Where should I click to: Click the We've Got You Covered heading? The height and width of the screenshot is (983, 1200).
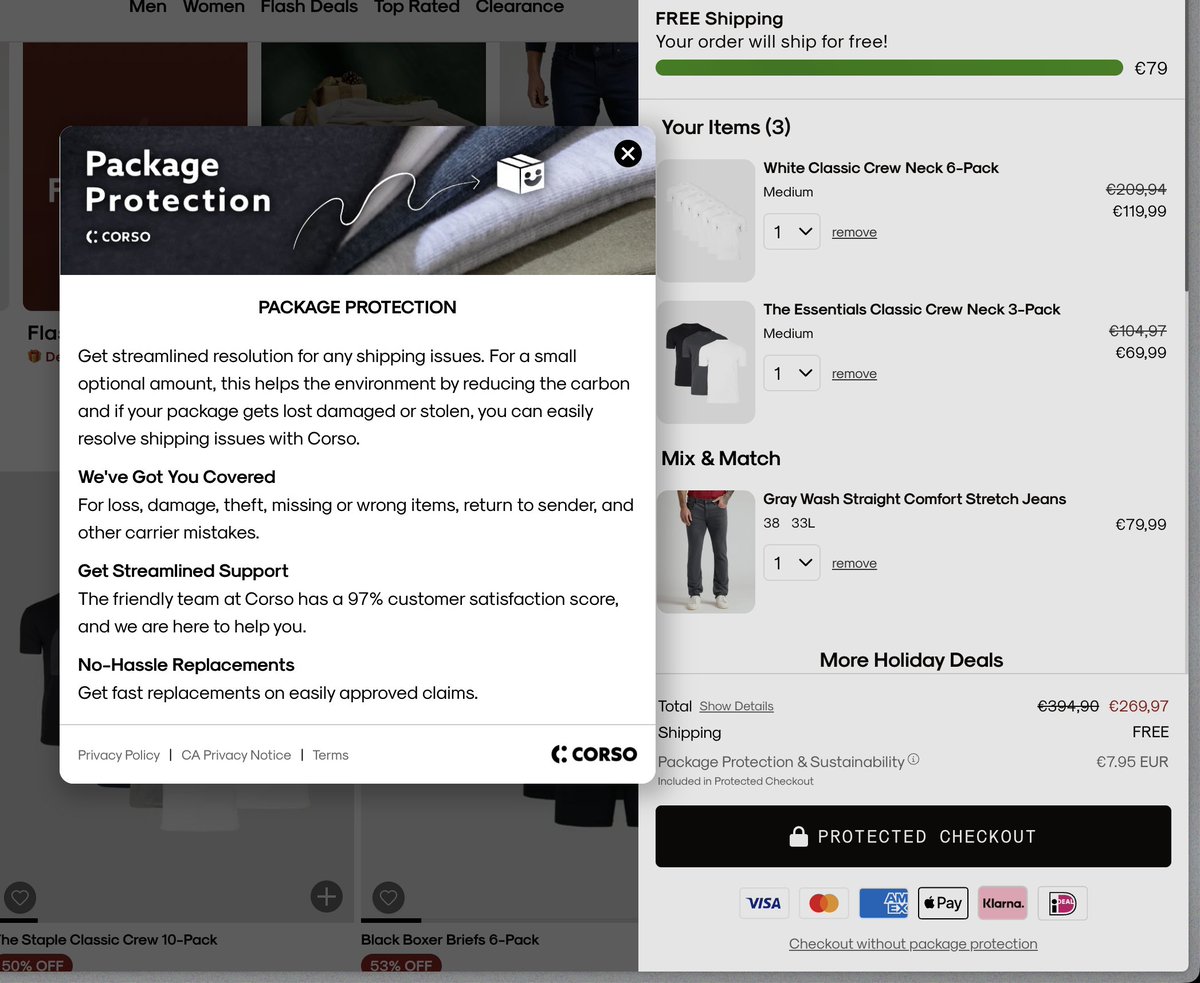177,477
